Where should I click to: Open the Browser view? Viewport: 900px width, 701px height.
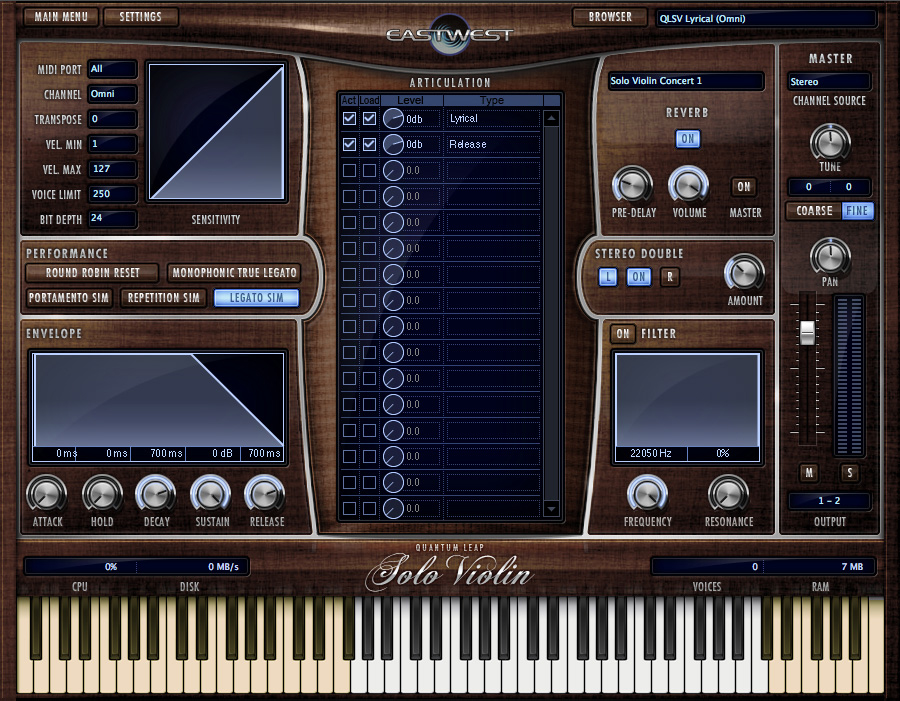pyautogui.click(x=610, y=17)
